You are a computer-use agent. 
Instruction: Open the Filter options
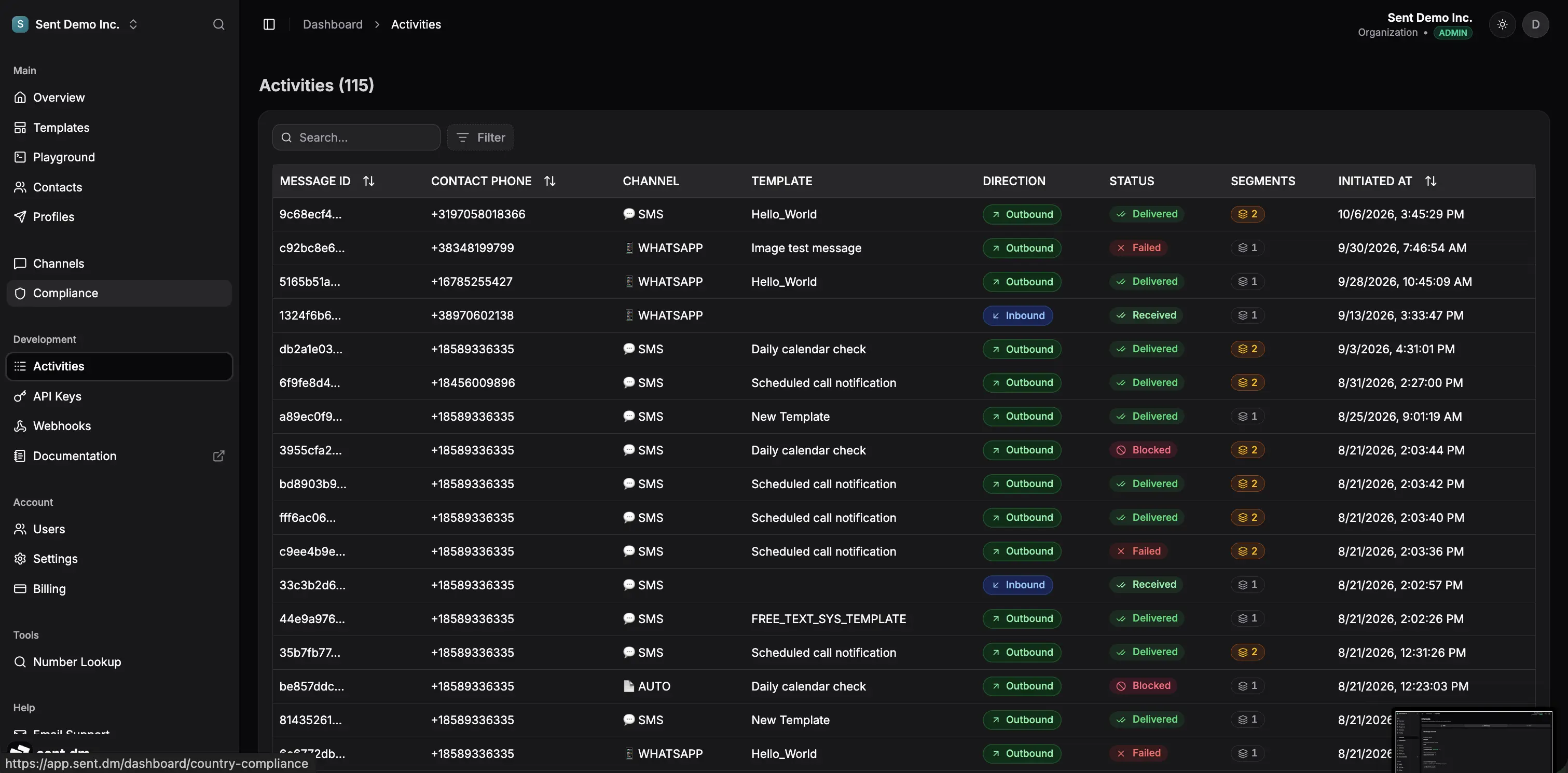click(x=480, y=137)
